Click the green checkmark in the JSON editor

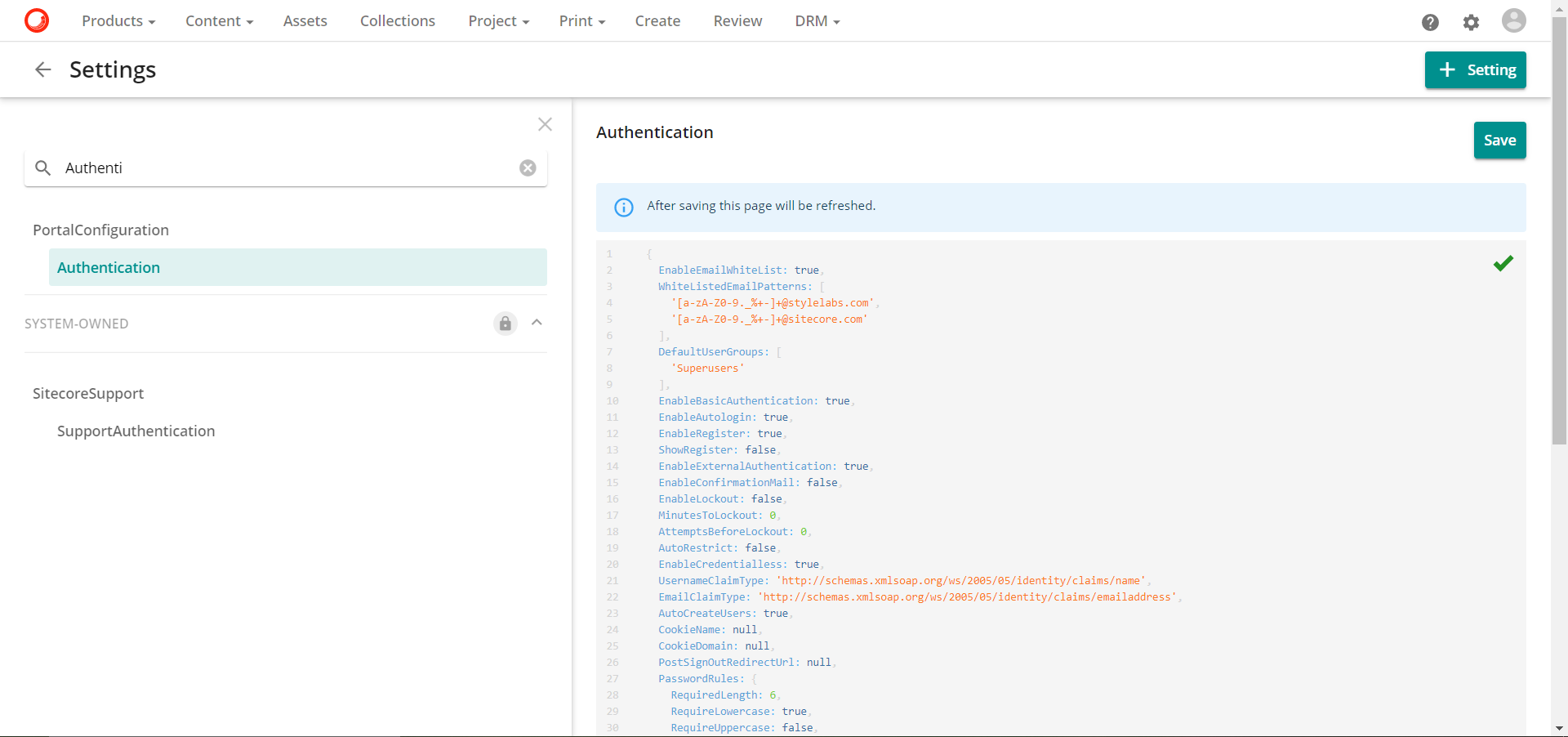pos(1503,264)
